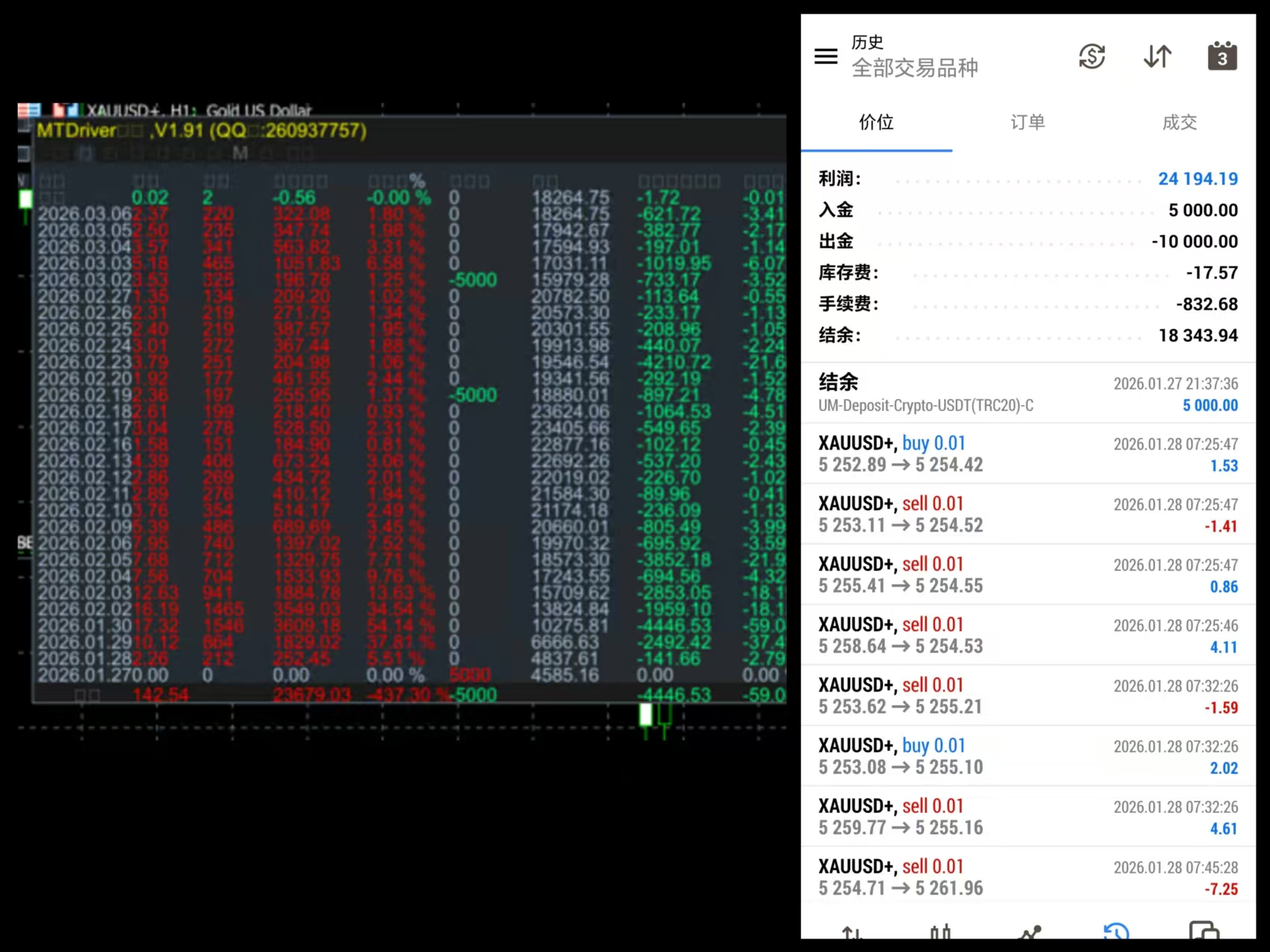Select balance 23624.06 in chart table

click(x=570, y=411)
